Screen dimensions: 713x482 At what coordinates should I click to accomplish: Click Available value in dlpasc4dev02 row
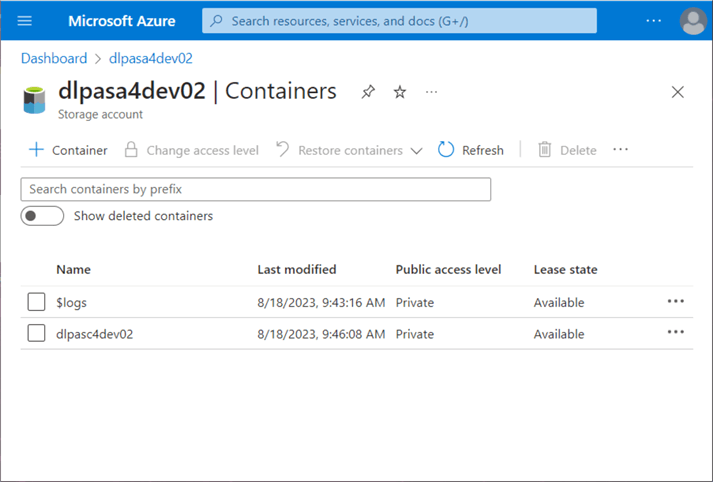pos(559,334)
